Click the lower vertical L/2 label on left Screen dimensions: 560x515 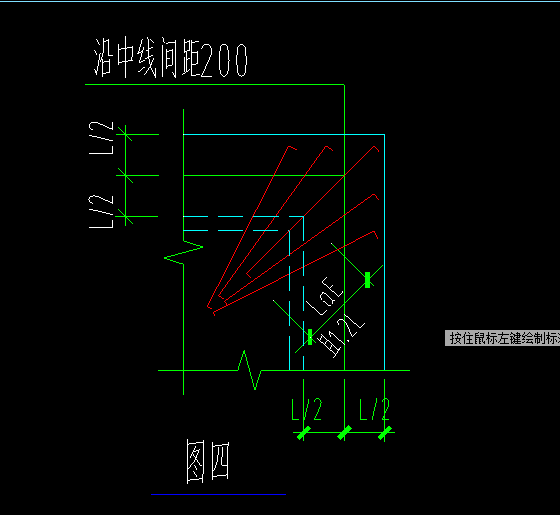tap(101, 211)
